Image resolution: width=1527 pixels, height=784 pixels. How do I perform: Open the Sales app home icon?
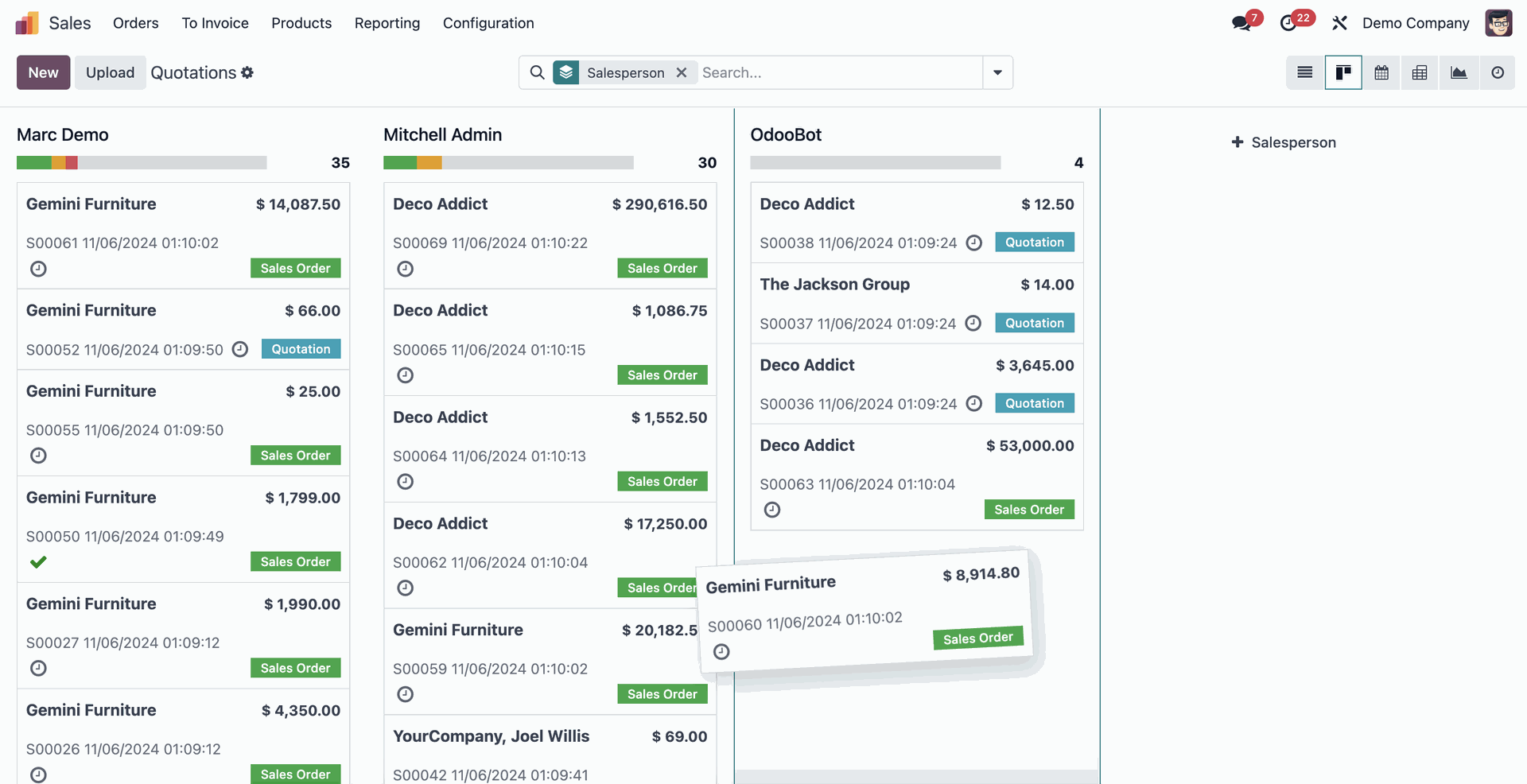click(27, 23)
